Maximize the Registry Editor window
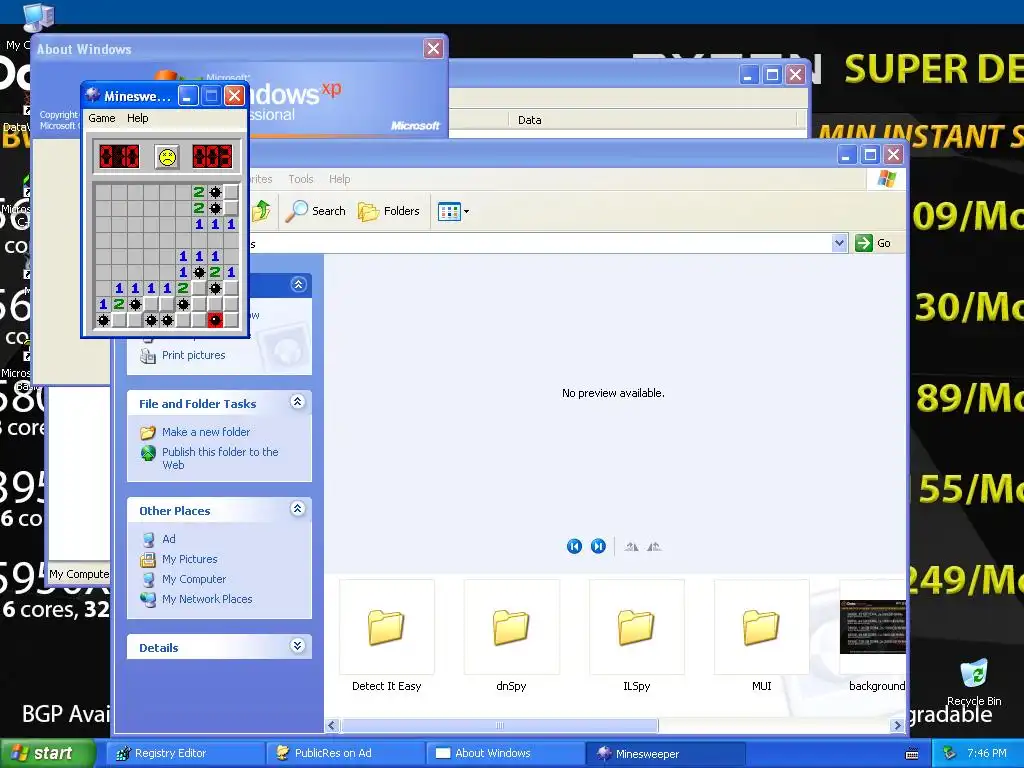The height and width of the screenshot is (768, 1024). pos(772,75)
